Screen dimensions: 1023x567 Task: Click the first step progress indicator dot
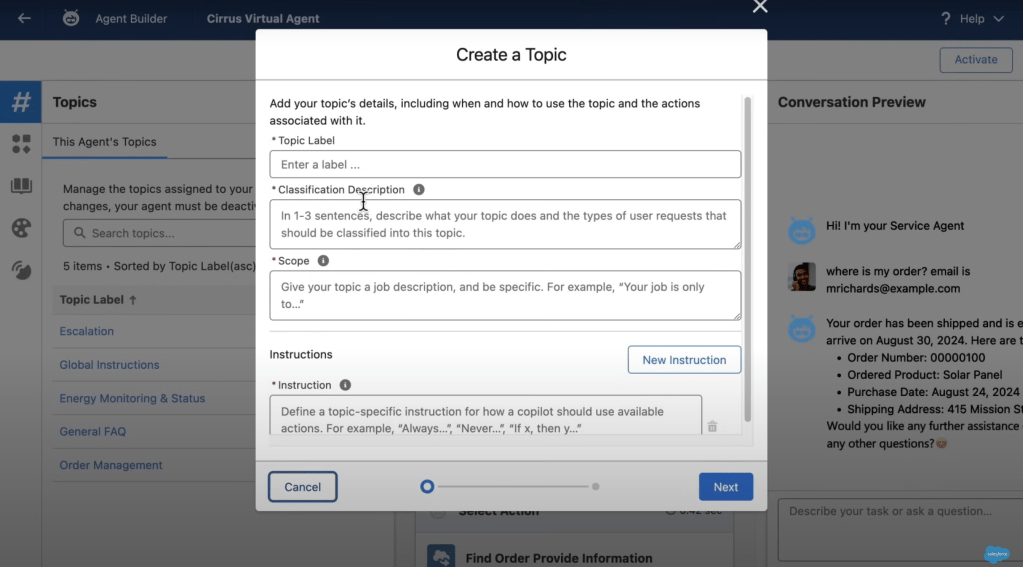(x=427, y=487)
